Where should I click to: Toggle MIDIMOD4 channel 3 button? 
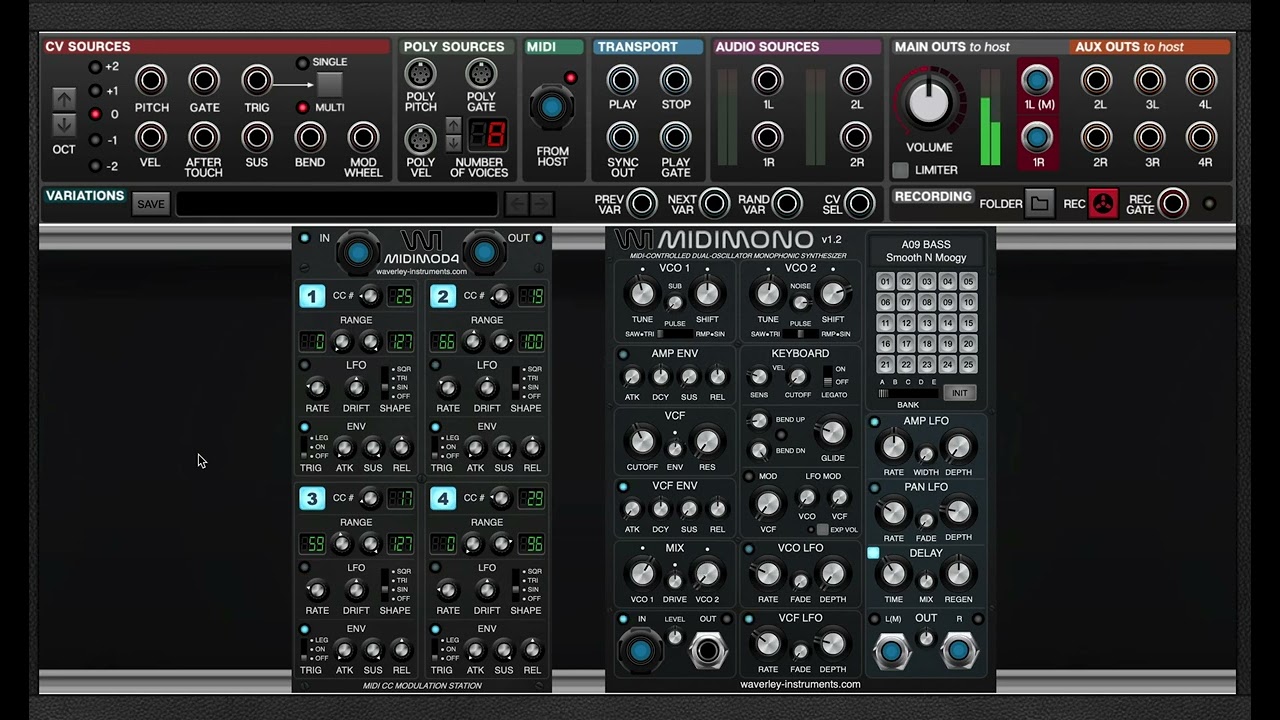click(x=312, y=498)
